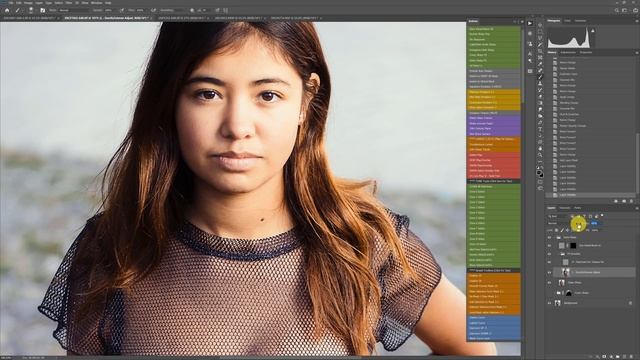The image size is (640, 360).
Task: Toggle lock all for the layer
Action: click(578, 230)
